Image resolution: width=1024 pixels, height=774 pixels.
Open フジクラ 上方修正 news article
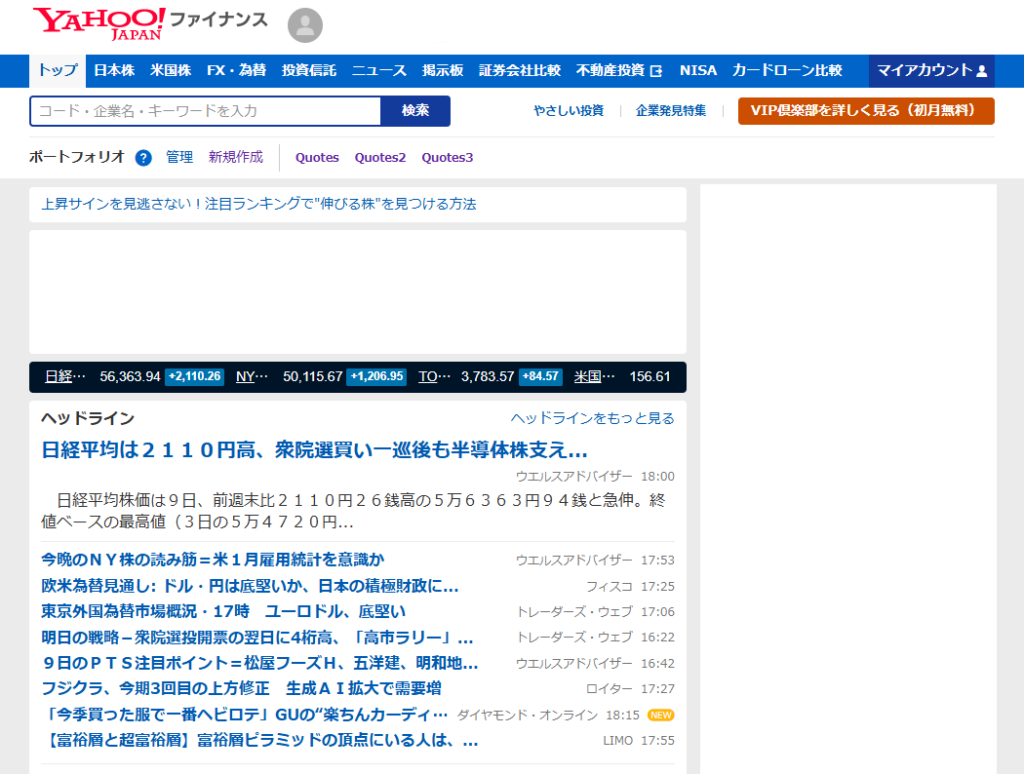(241, 689)
